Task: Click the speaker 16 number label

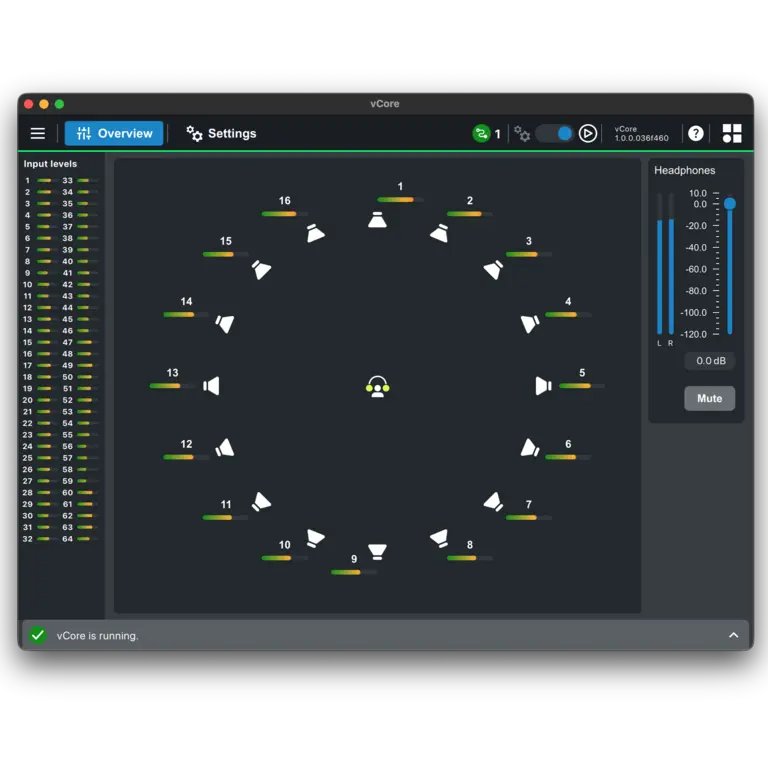Action: [x=285, y=200]
